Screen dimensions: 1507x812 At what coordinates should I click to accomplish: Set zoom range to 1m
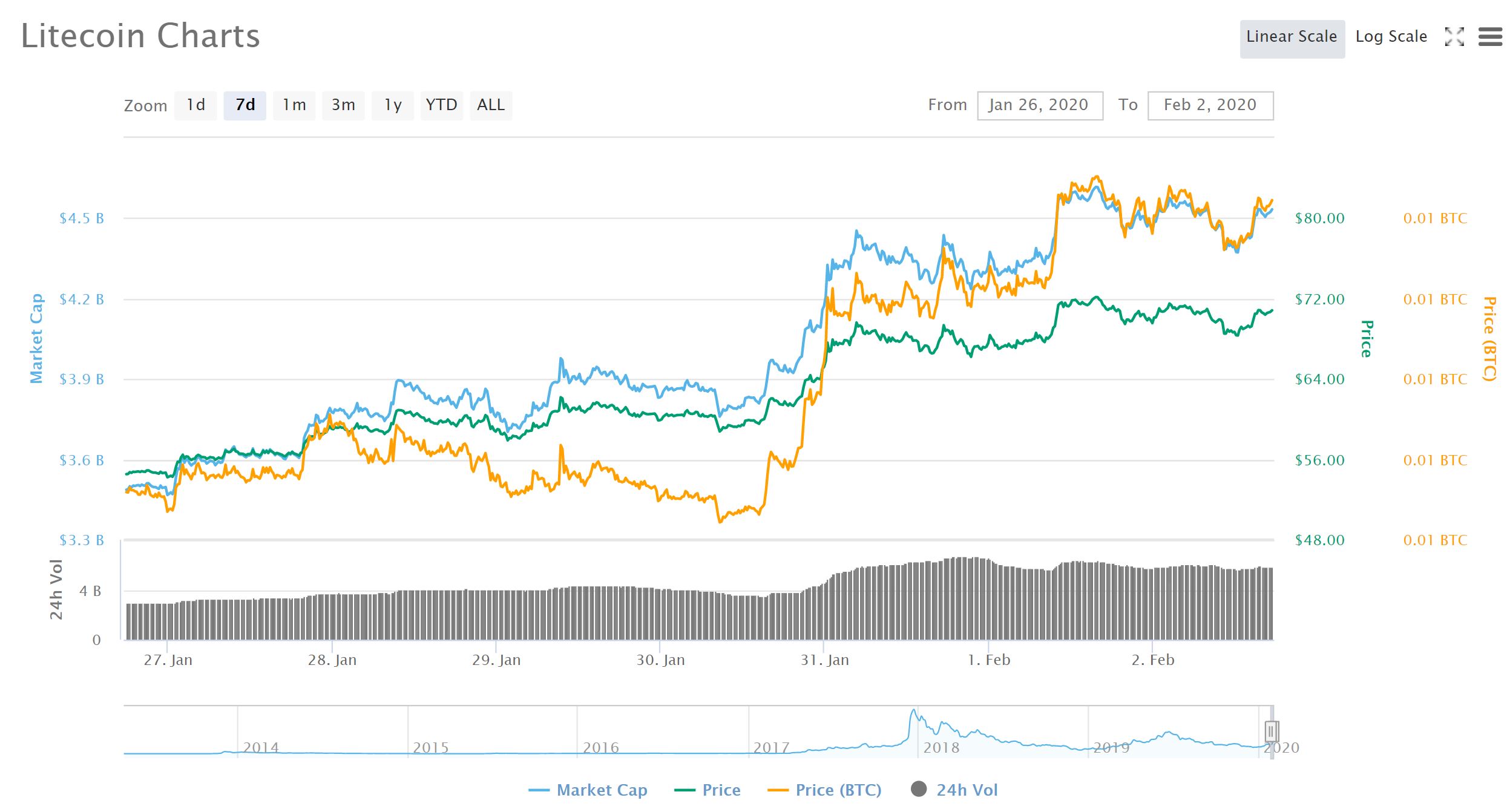click(x=294, y=105)
